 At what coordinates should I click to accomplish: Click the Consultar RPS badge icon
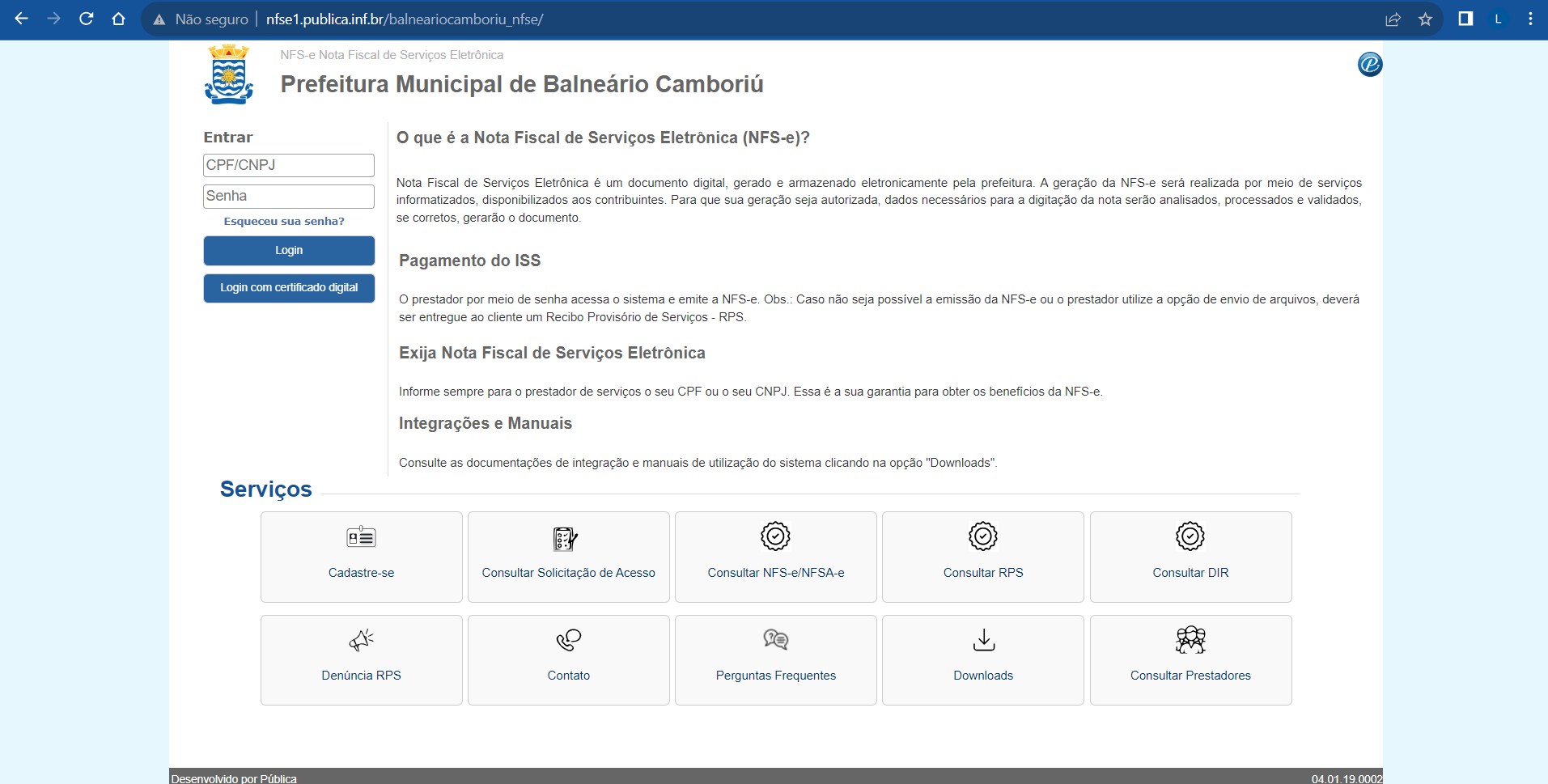click(x=983, y=536)
